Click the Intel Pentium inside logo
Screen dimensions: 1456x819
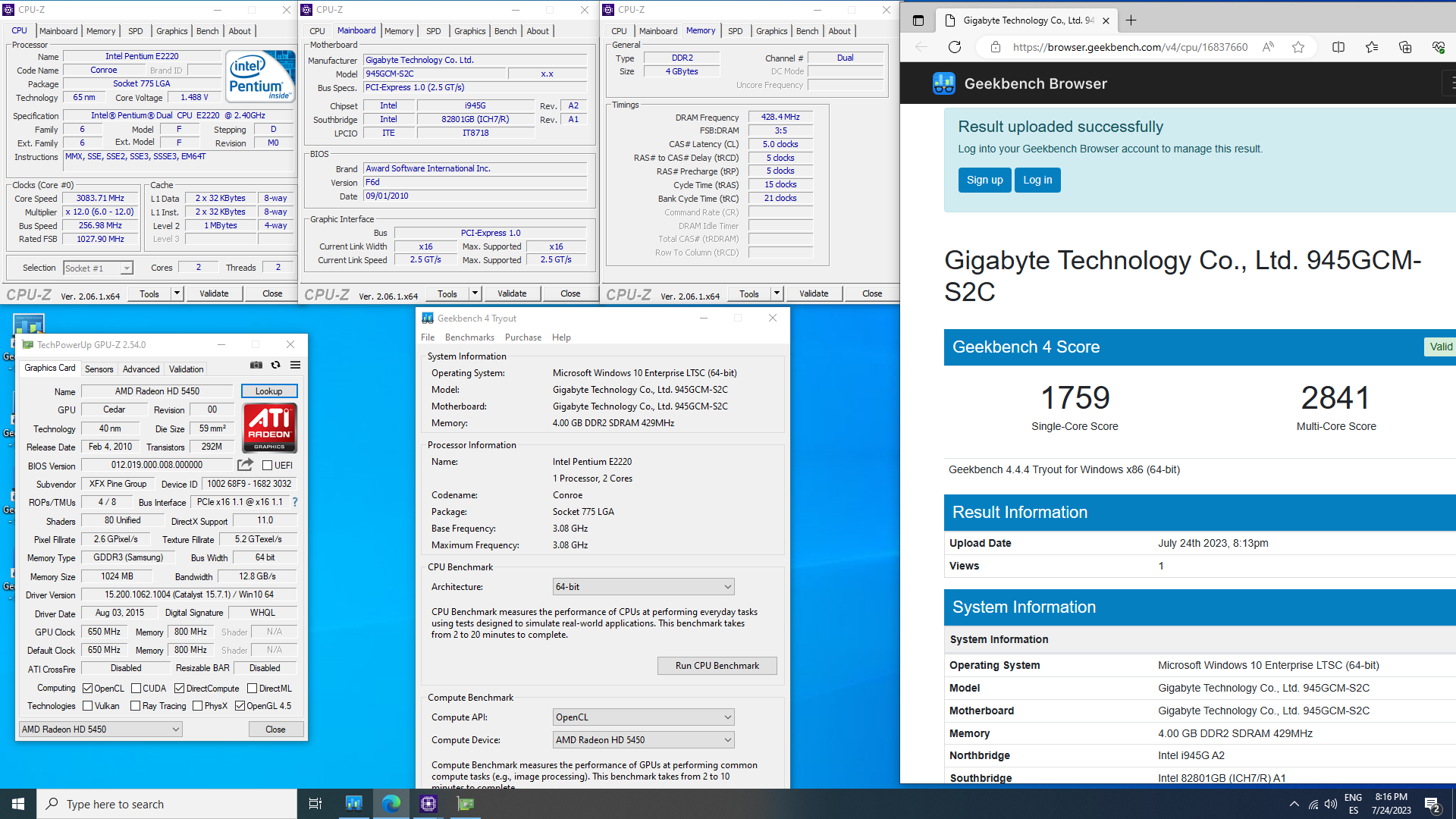pyautogui.click(x=260, y=77)
